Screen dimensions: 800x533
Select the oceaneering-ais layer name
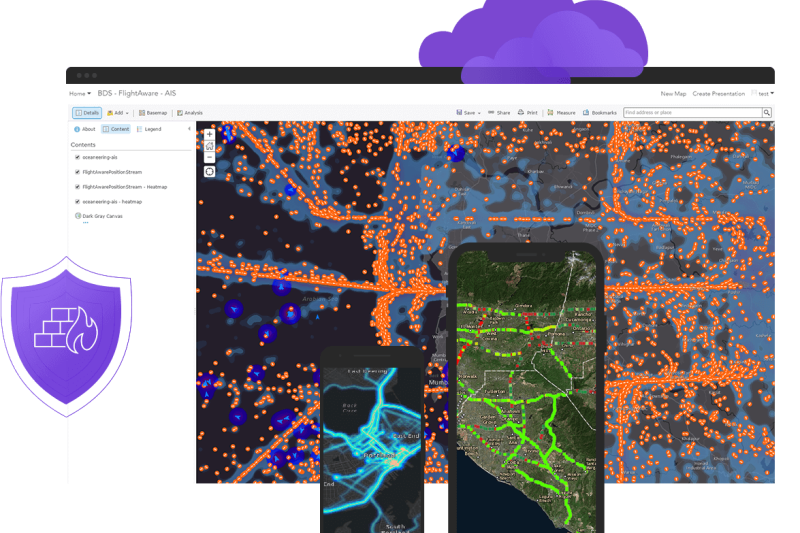coord(100,158)
